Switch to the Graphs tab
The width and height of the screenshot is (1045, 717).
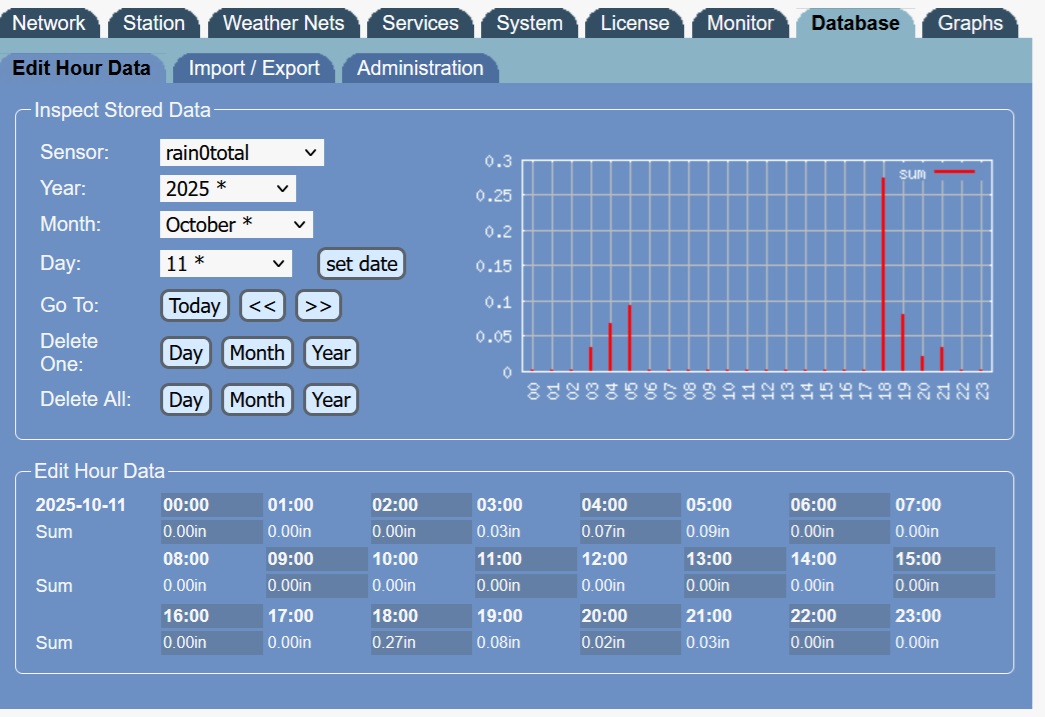pyautogui.click(x=969, y=23)
